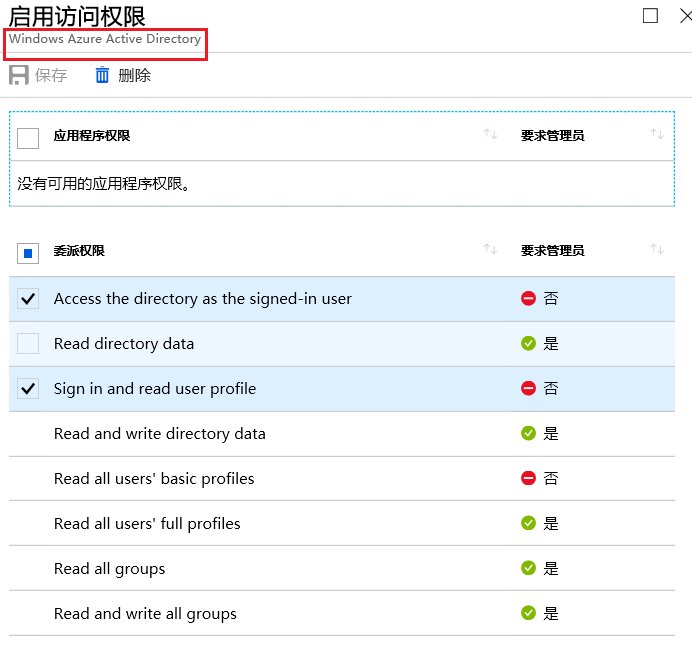Uncheck Access the directory as the signed-in user

[28, 299]
